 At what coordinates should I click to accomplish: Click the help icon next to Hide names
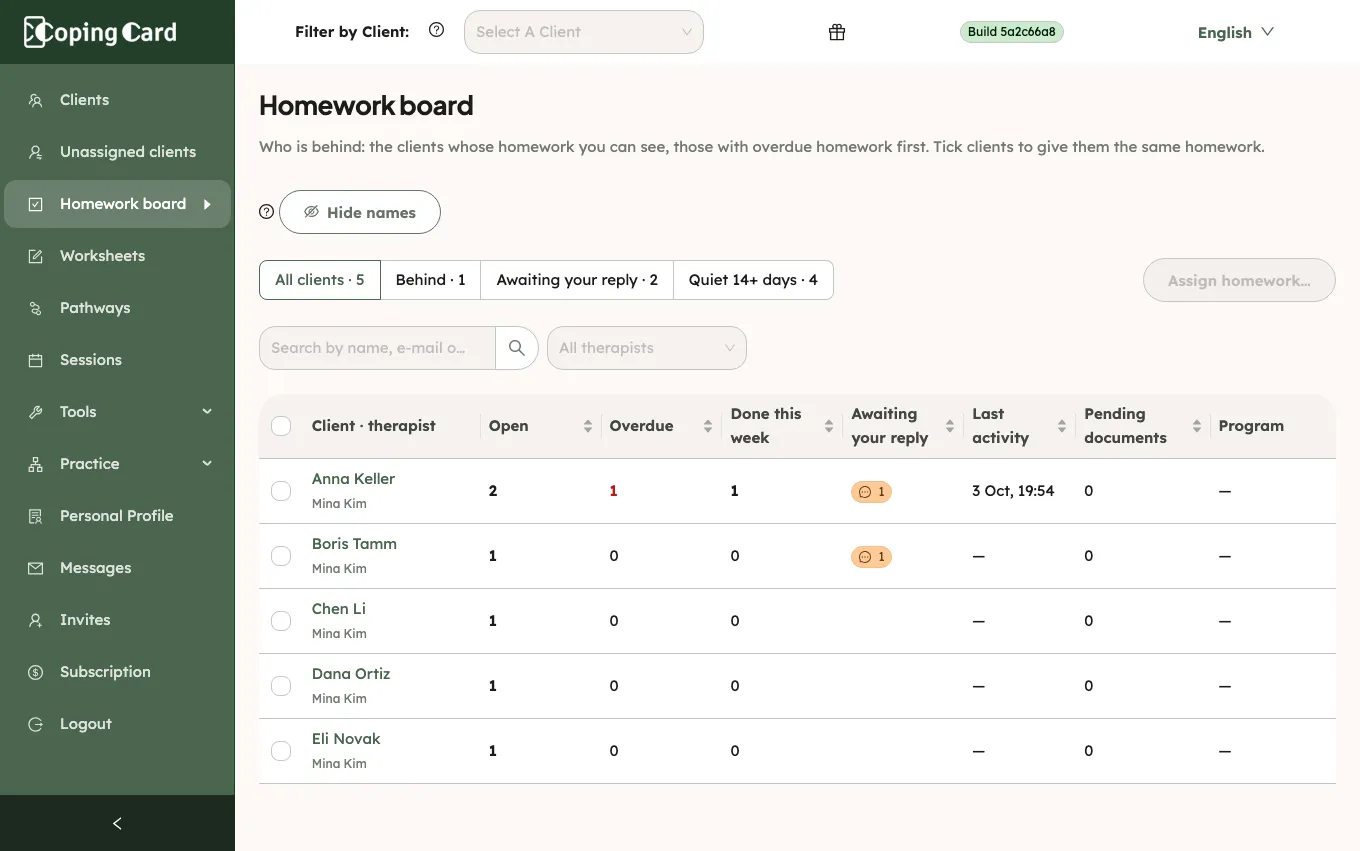coord(266,212)
